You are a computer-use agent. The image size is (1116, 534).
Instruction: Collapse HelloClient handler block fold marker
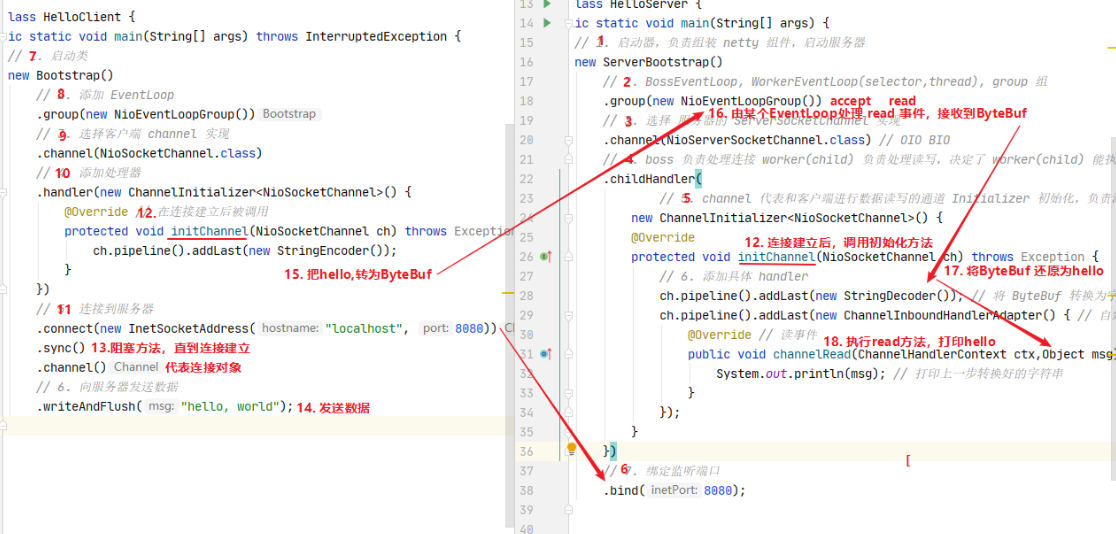click(3, 192)
